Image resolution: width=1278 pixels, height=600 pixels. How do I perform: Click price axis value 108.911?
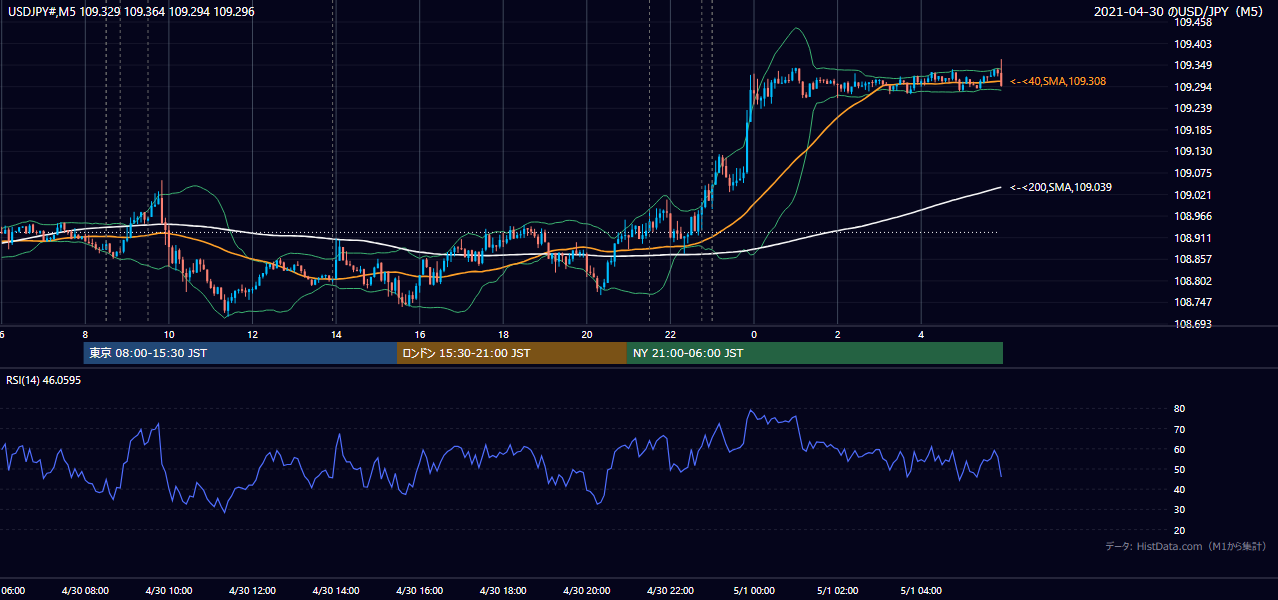click(1192, 238)
